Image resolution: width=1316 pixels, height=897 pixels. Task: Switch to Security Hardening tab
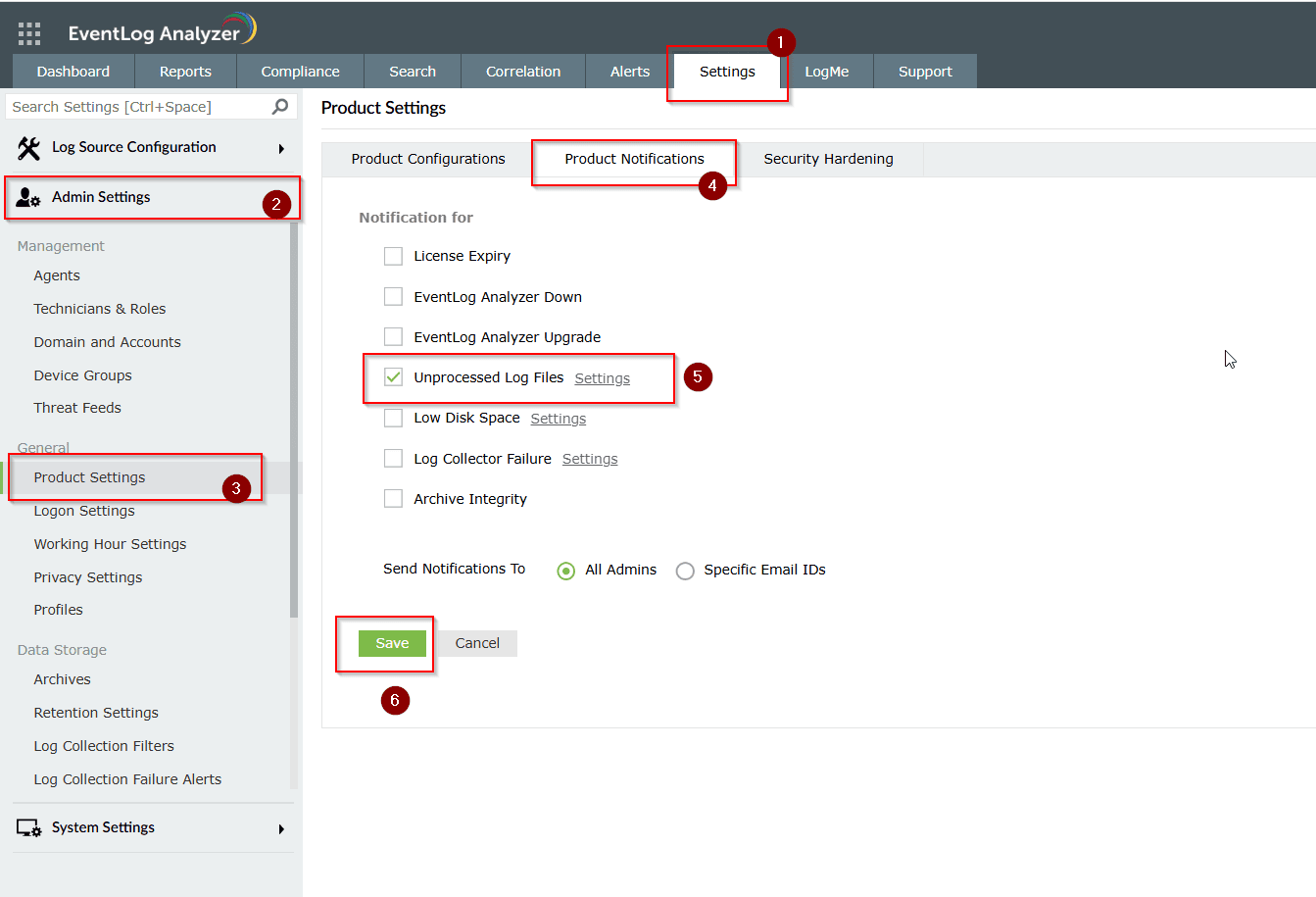click(x=828, y=159)
